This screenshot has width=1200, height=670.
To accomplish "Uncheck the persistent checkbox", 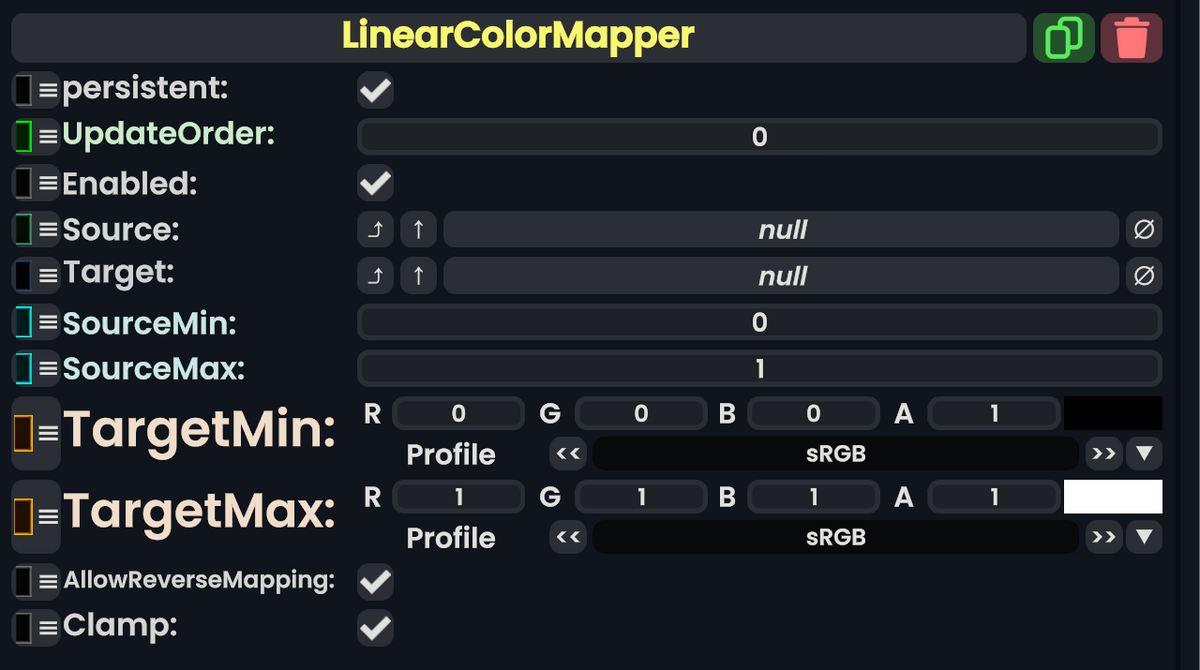I will point(374,90).
